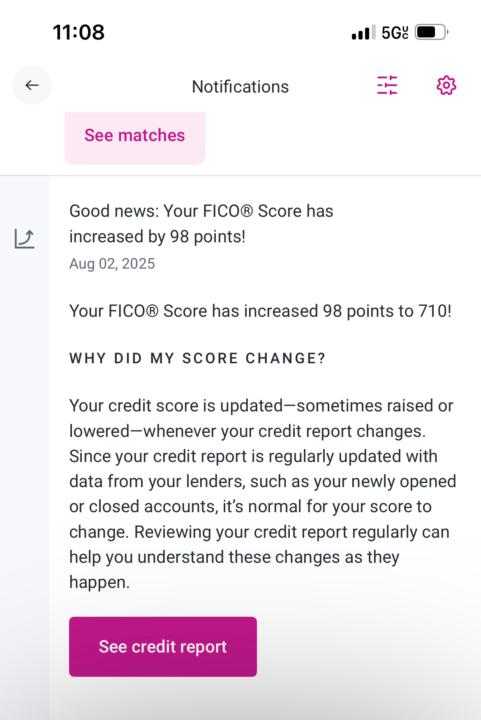The height and width of the screenshot is (720, 481).
Task: Tap the left gray notification sidebar strip
Action: (25, 448)
